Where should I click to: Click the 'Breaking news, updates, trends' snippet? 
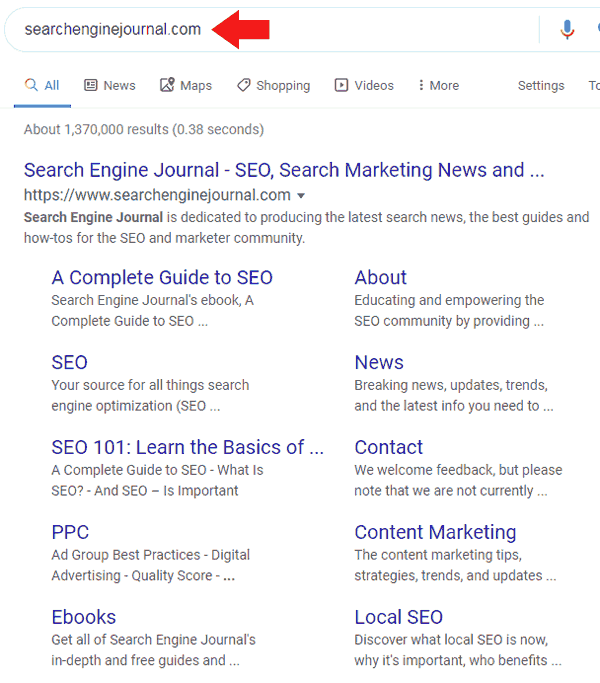click(x=454, y=396)
